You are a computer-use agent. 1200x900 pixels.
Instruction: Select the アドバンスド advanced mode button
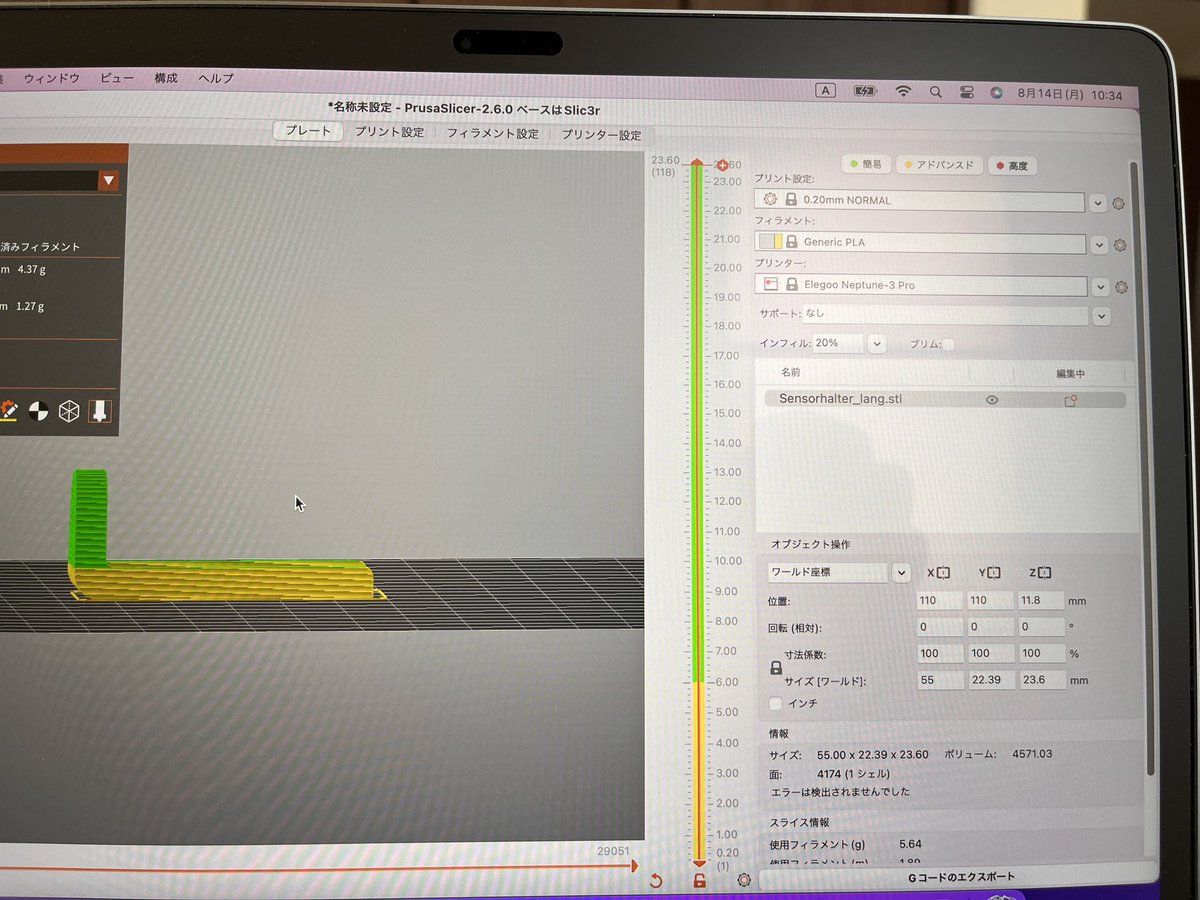point(938,165)
